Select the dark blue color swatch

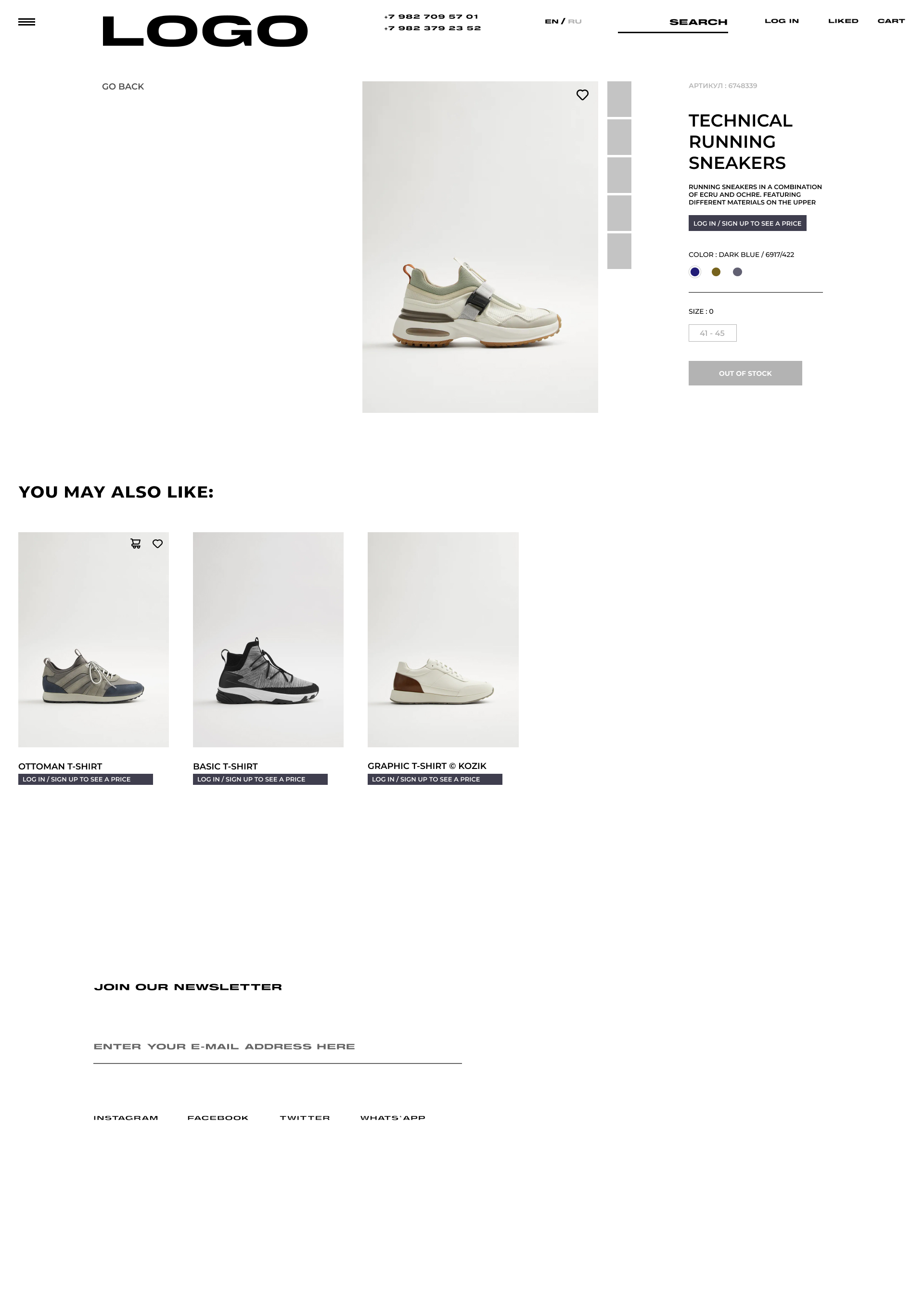[x=695, y=272]
